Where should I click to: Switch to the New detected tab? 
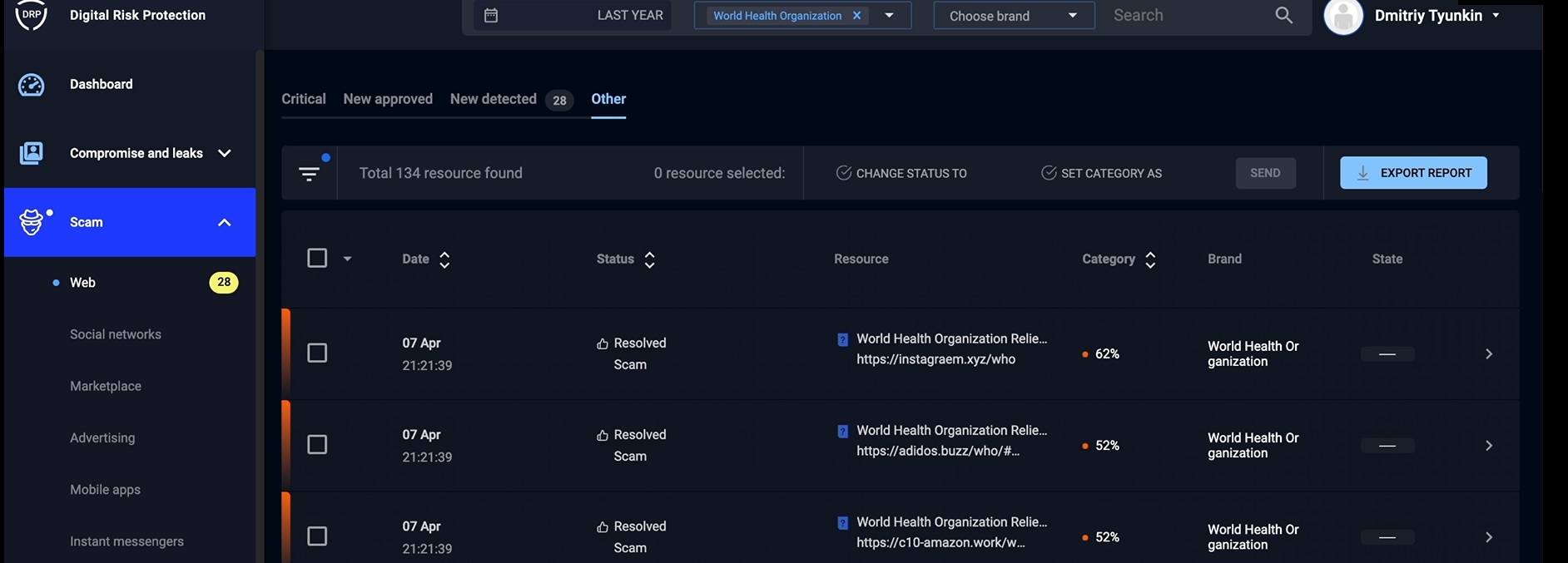coord(493,99)
